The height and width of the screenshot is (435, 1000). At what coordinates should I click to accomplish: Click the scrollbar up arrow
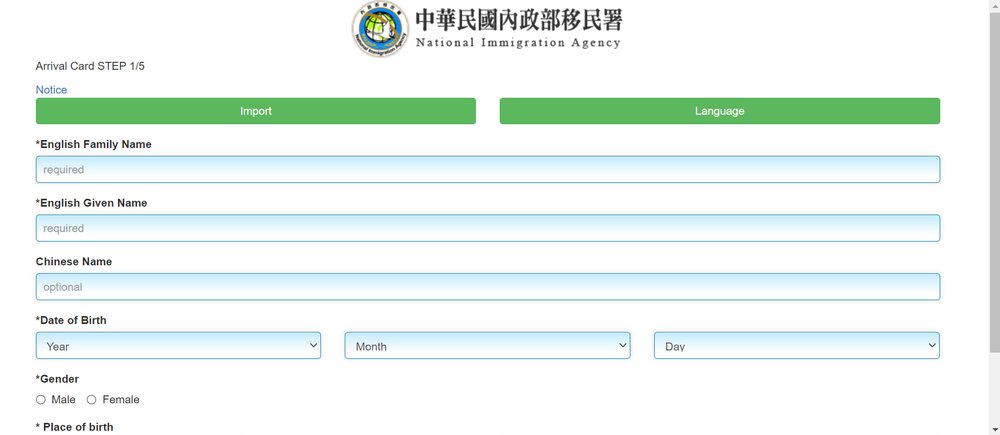994,5
